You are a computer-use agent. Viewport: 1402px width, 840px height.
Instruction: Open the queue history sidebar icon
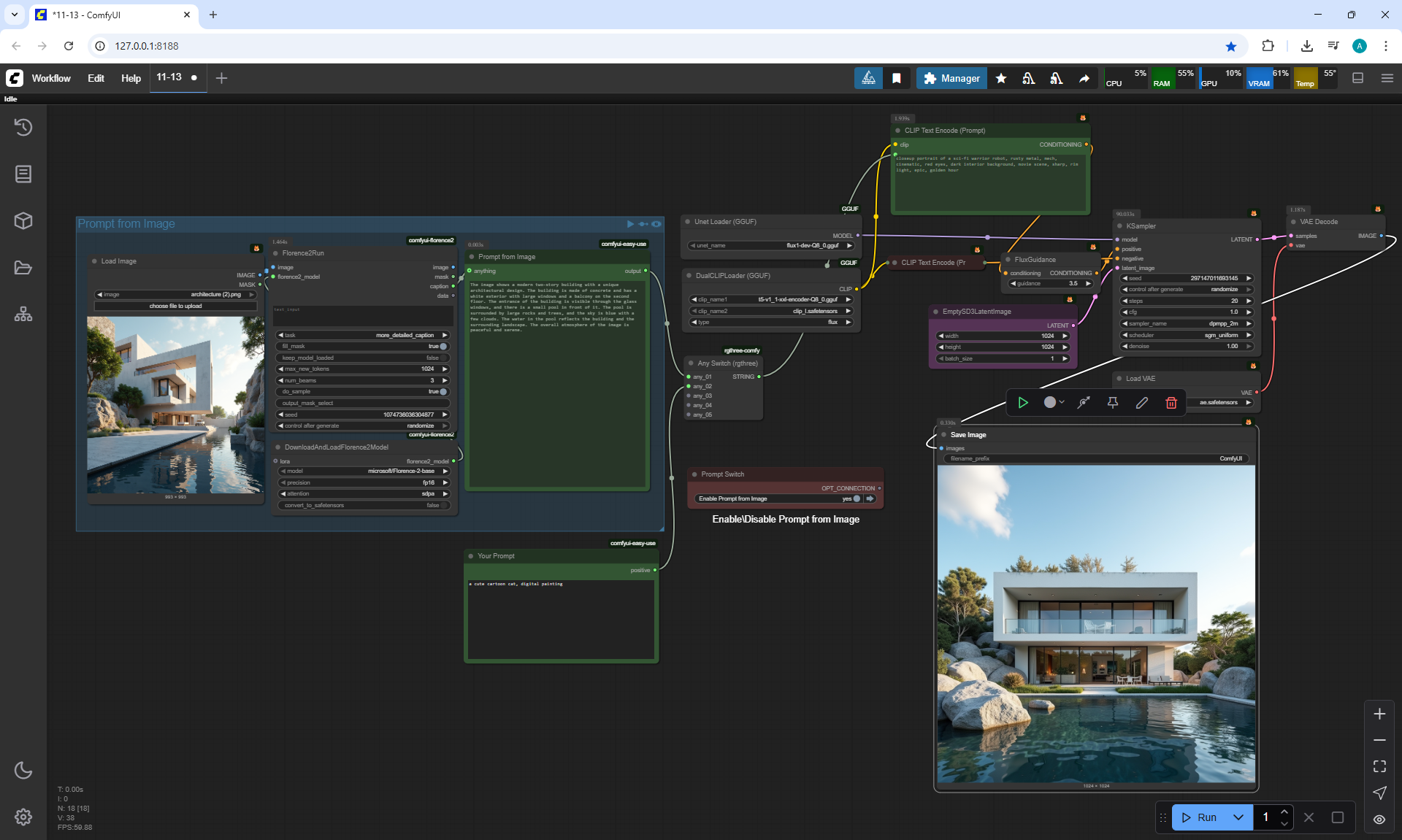coord(23,127)
